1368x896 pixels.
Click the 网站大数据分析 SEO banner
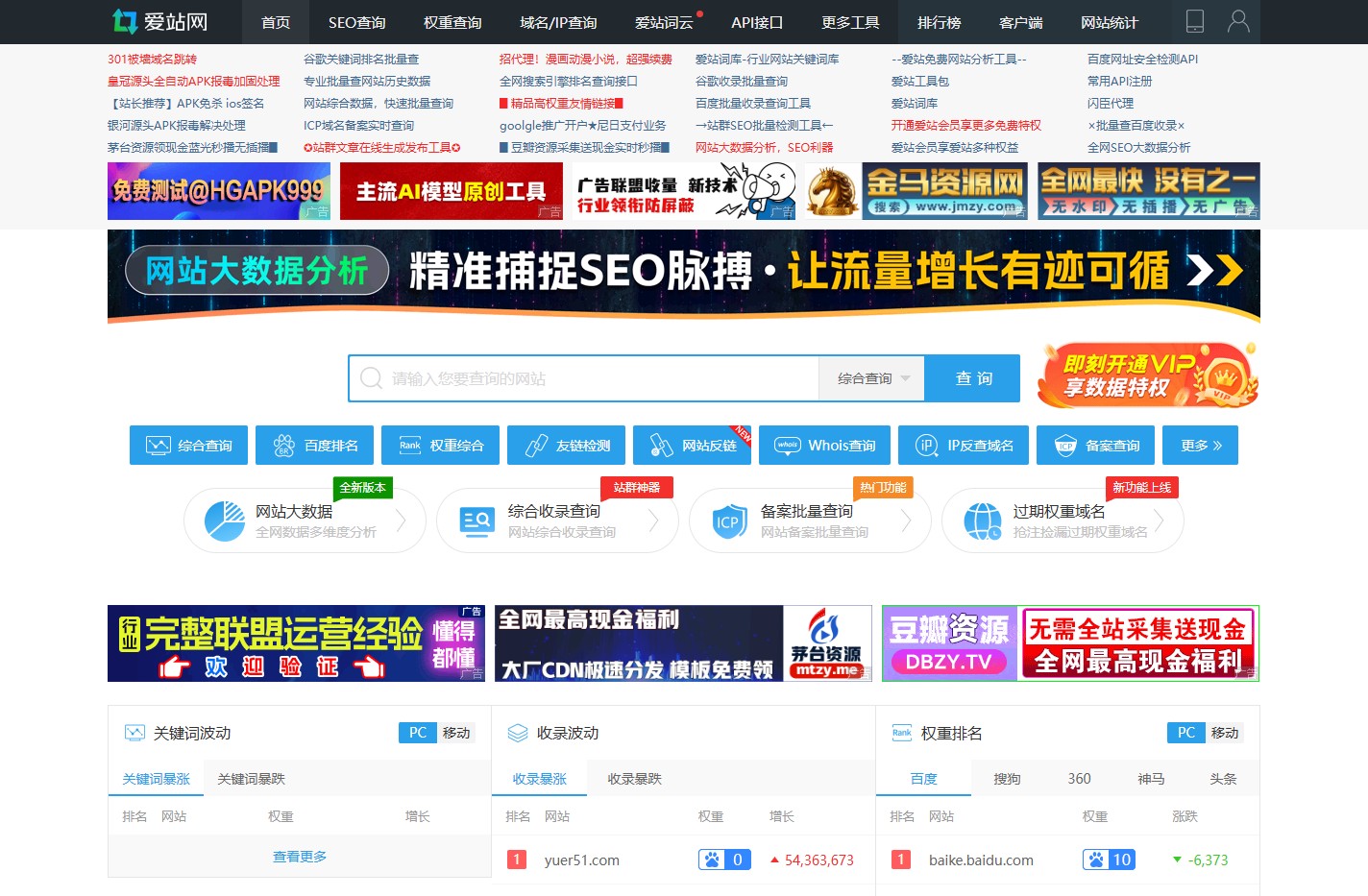[x=684, y=277]
